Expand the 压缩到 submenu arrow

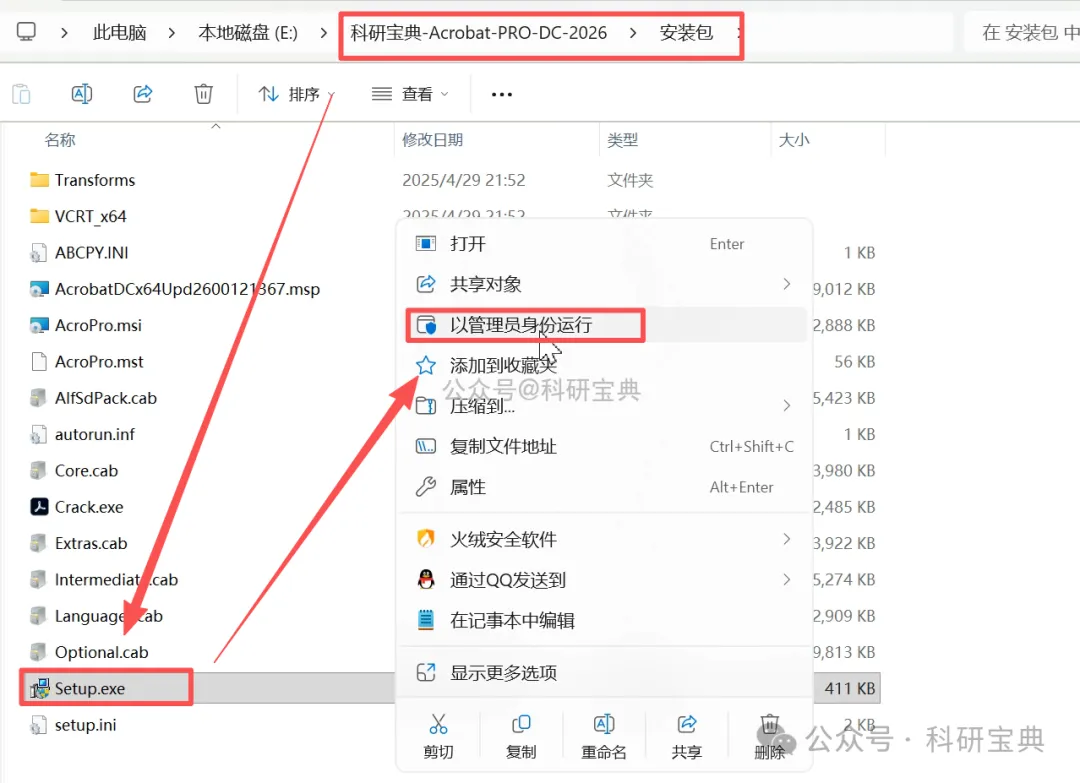tap(787, 406)
